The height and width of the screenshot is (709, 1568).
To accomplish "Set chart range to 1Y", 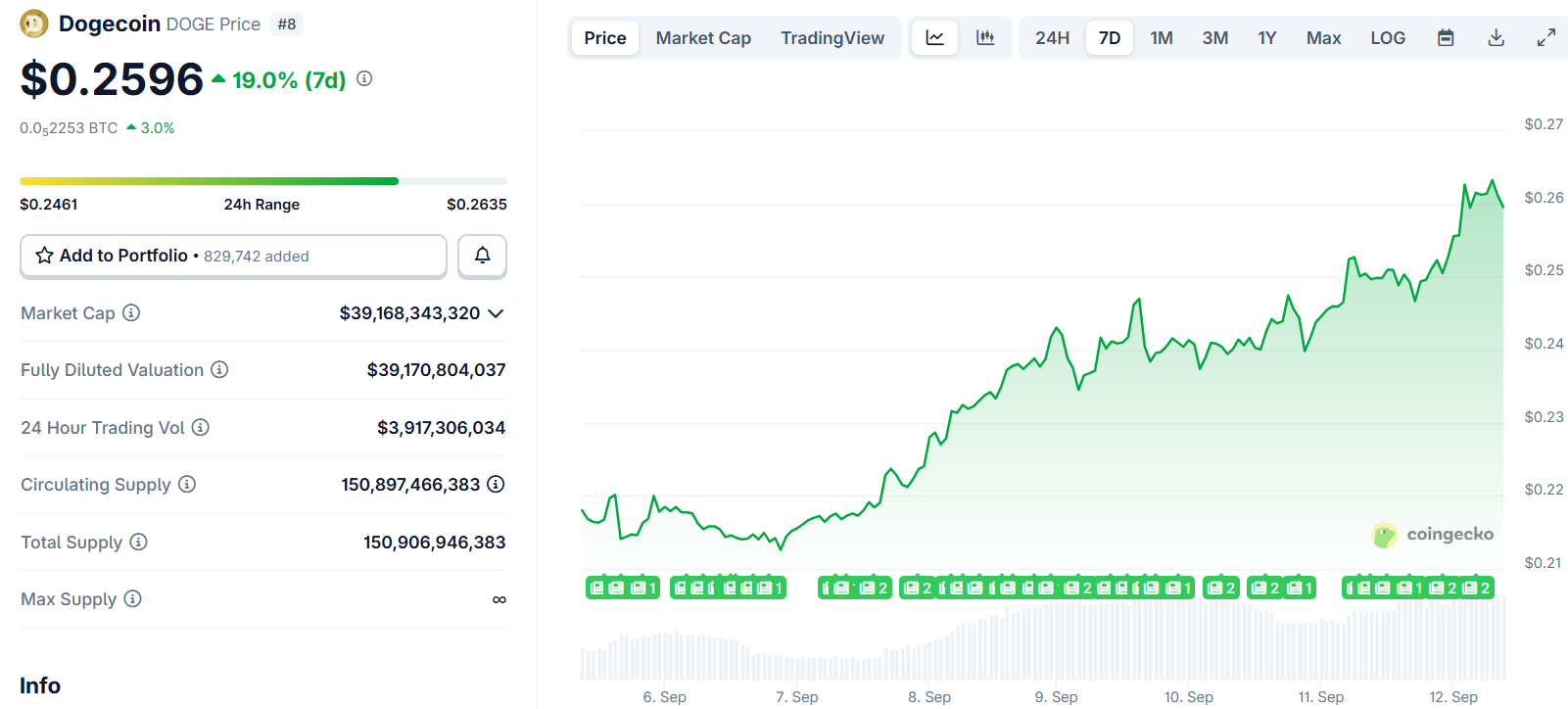I will coord(1267,38).
